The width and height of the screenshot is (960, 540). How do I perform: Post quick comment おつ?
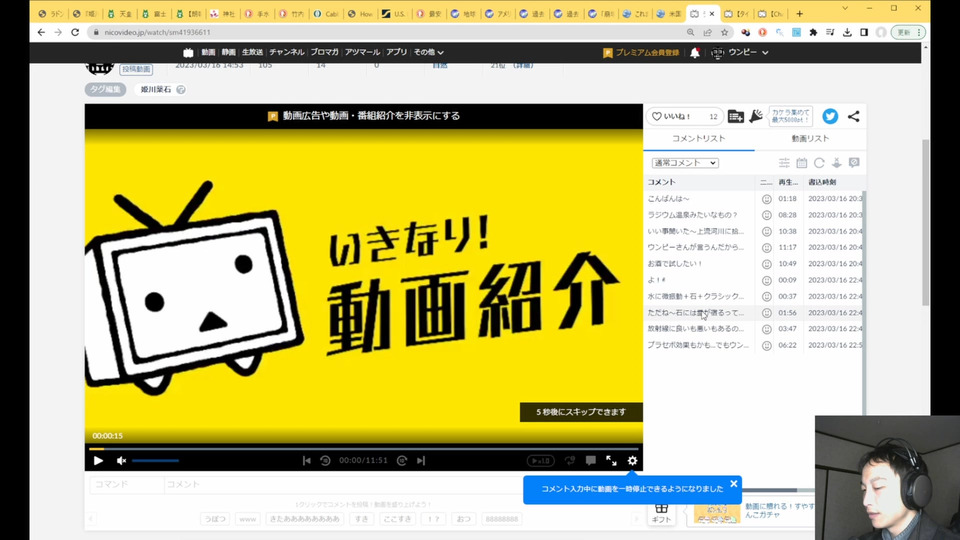point(463,519)
